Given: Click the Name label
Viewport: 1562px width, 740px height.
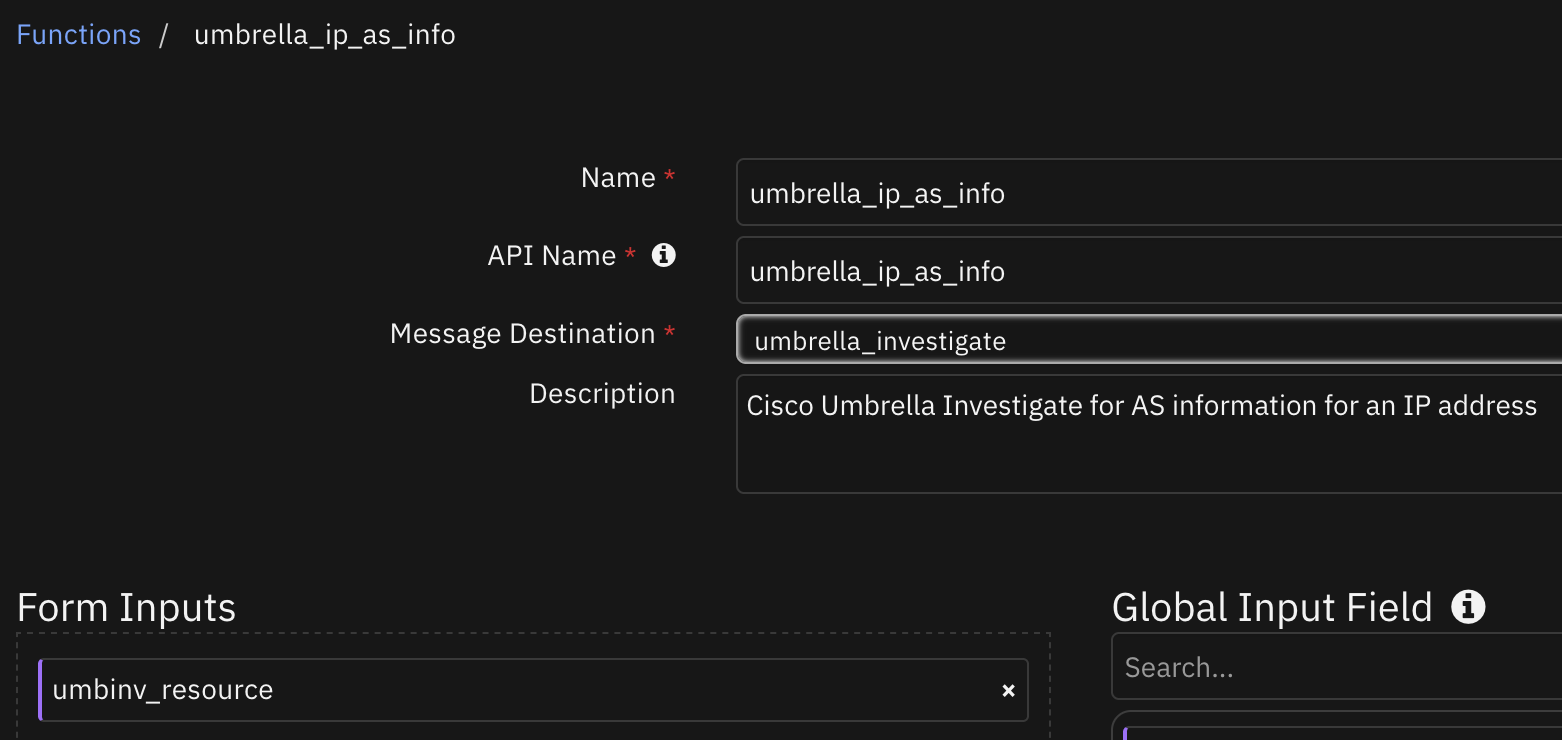Looking at the screenshot, I should click(x=618, y=177).
